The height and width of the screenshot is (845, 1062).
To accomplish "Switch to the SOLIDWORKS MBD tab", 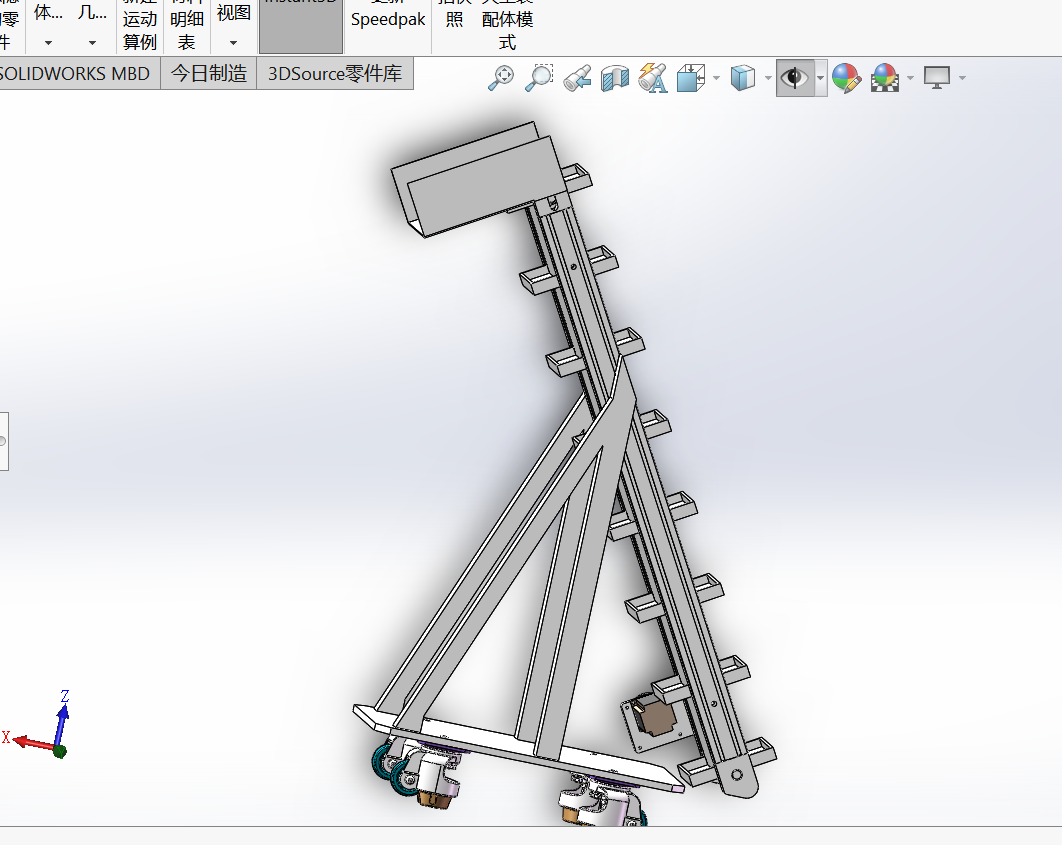I will tap(75, 73).
